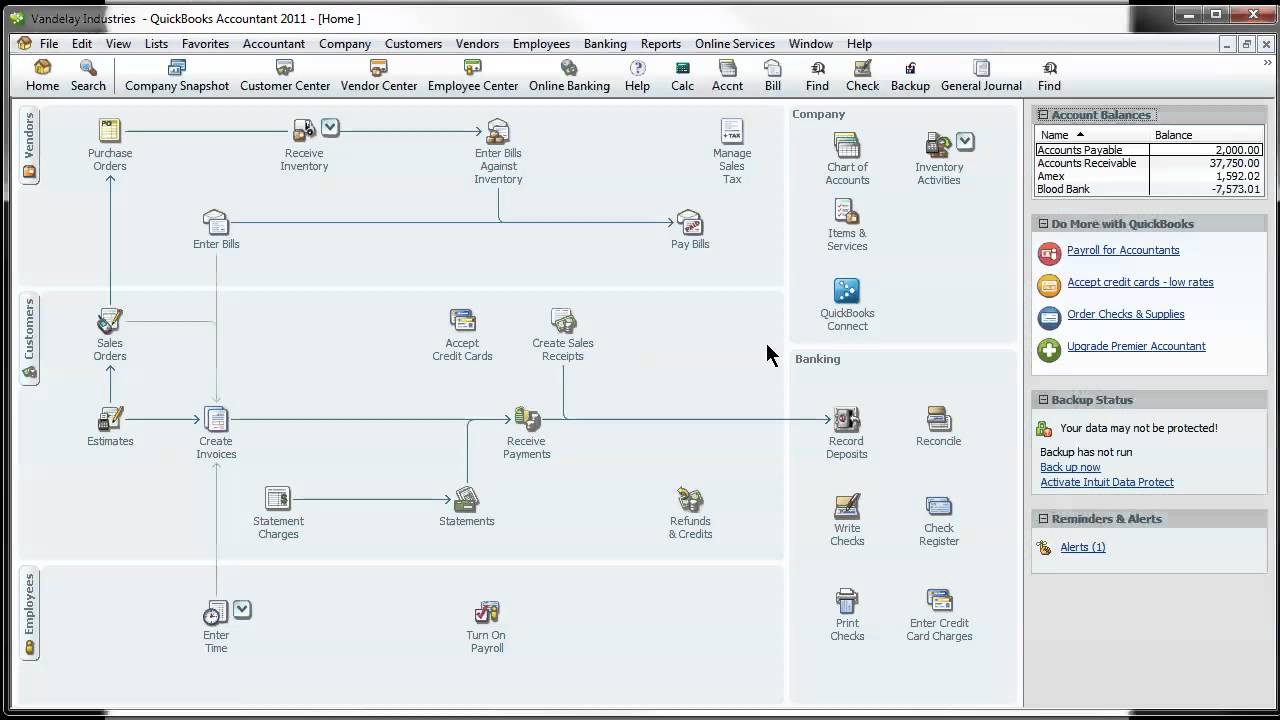The height and width of the screenshot is (720, 1280).
Task: Open Pay Bills icon
Action: [x=690, y=222]
